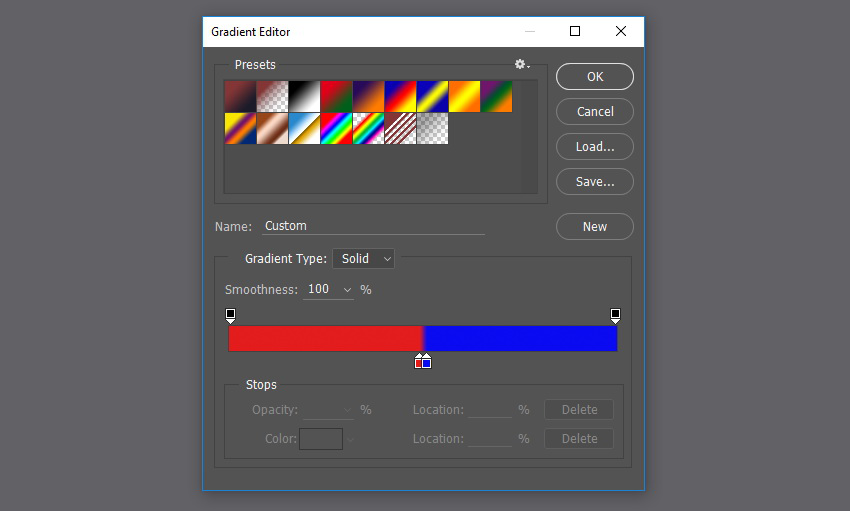Viewport: 850px width, 511px height.
Task: Close the Gradient Editor window
Action: point(621,31)
